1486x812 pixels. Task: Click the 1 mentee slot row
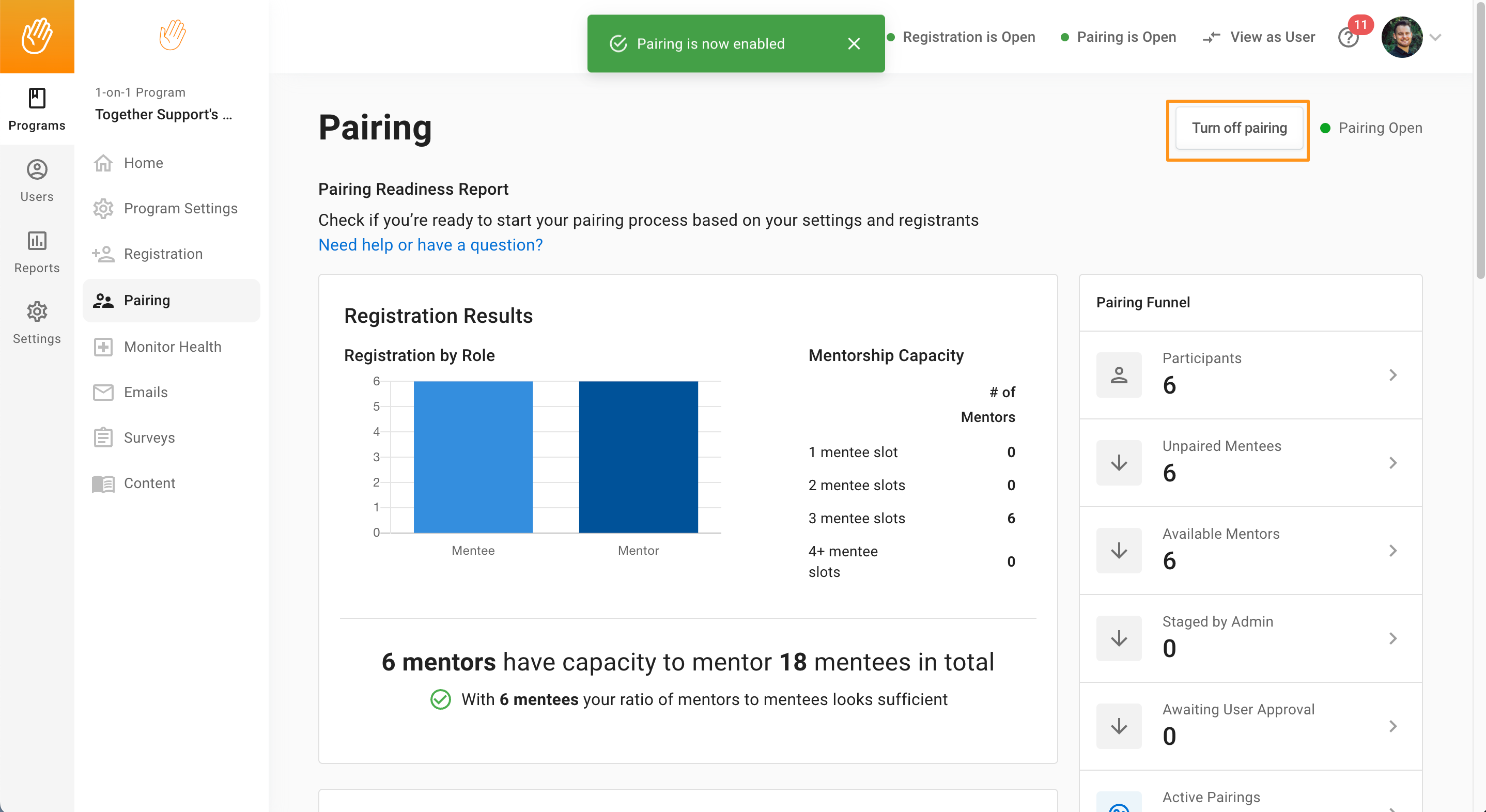(x=911, y=452)
